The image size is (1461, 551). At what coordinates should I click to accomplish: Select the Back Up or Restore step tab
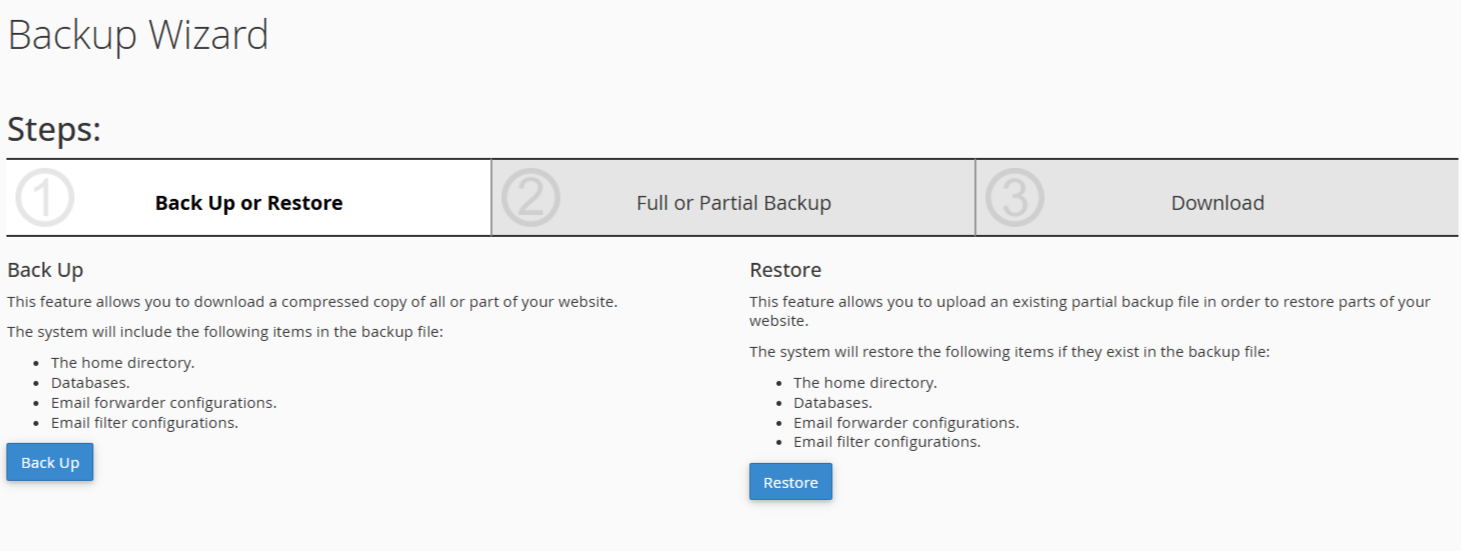[x=249, y=203]
